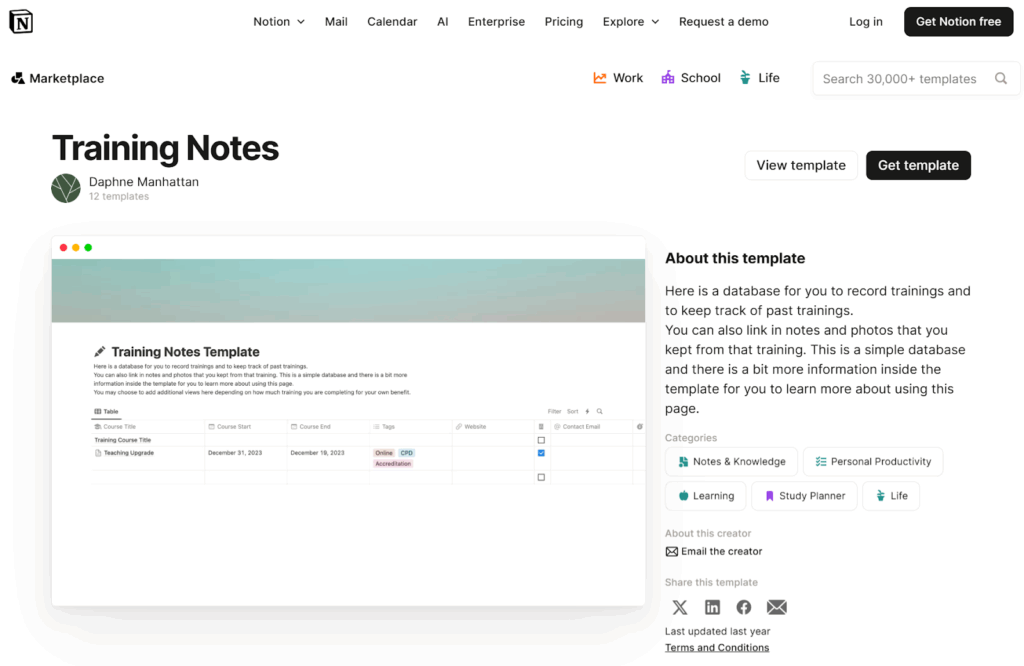Screen dimensions: 1024x666
Task: Uncheck the Teaching Upgrade row checkbox
Action: [541, 452]
